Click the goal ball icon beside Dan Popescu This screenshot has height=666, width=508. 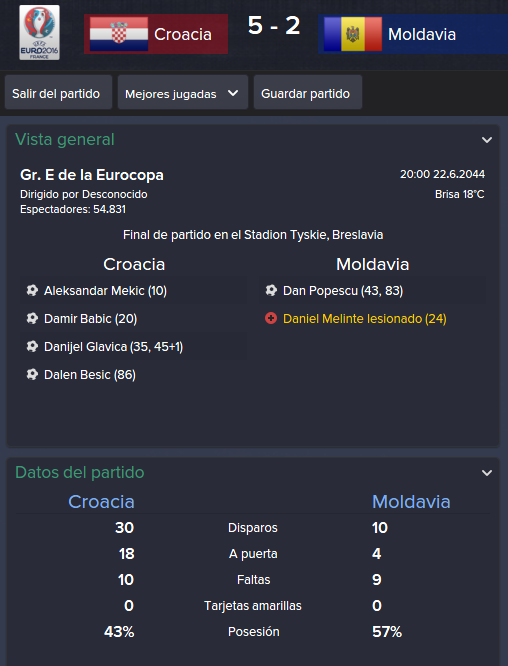pos(271,291)
